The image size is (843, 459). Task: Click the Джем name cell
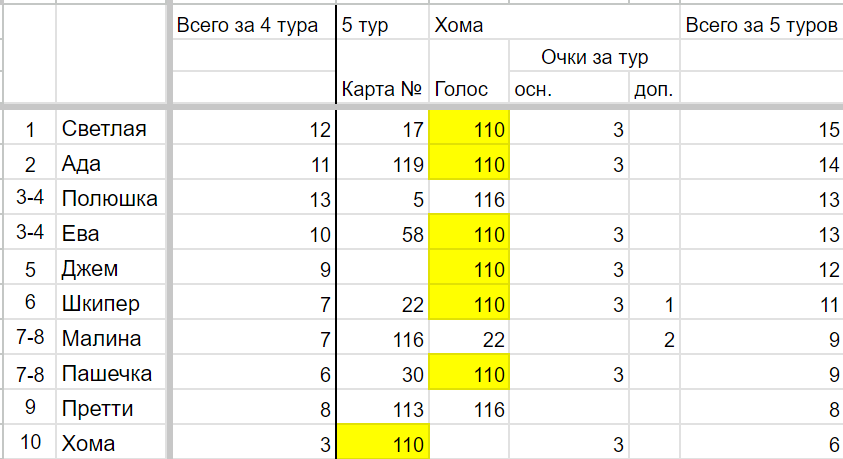(111, 268)
